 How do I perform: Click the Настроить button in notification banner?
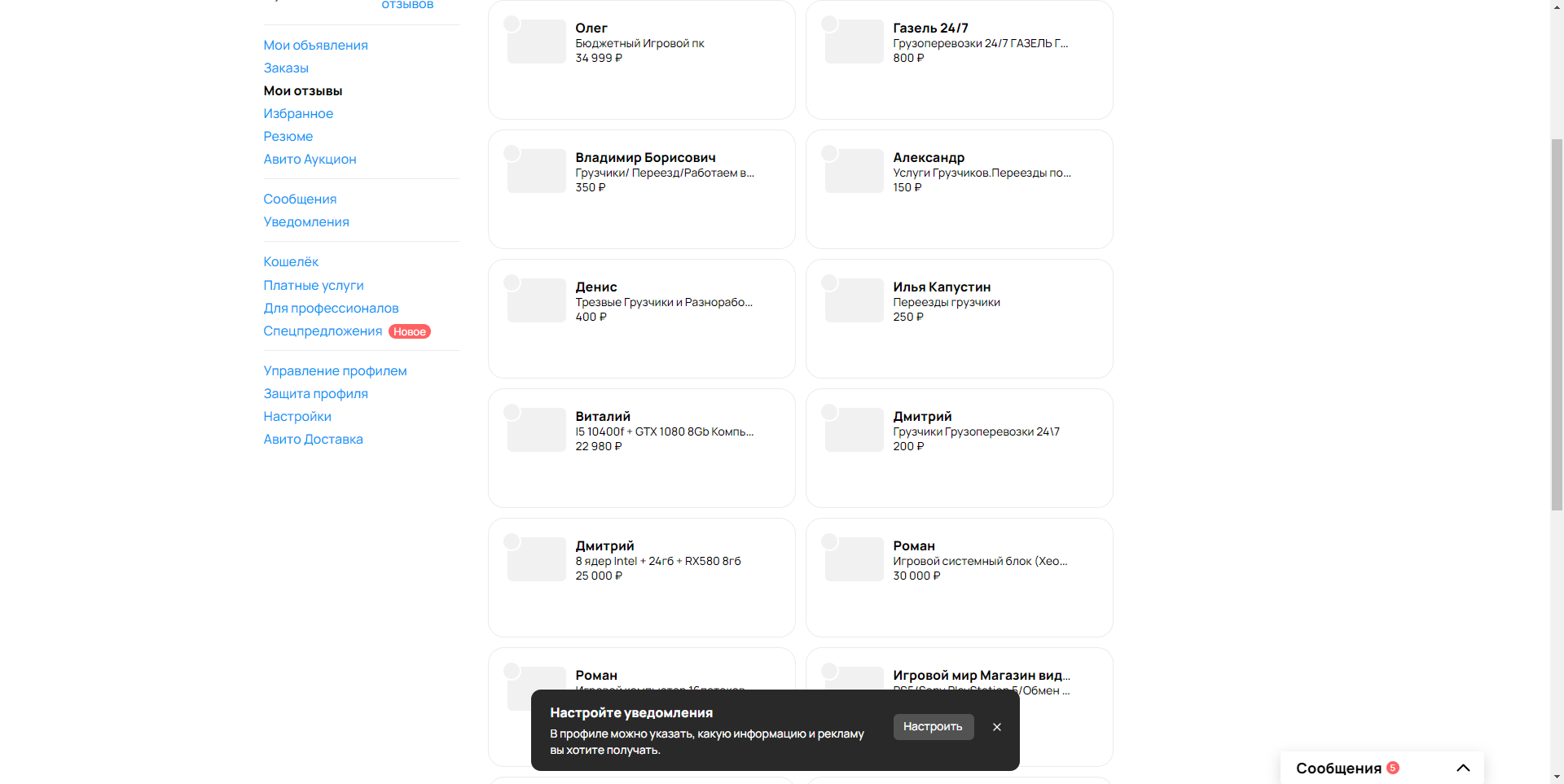(x=933, y=726)
